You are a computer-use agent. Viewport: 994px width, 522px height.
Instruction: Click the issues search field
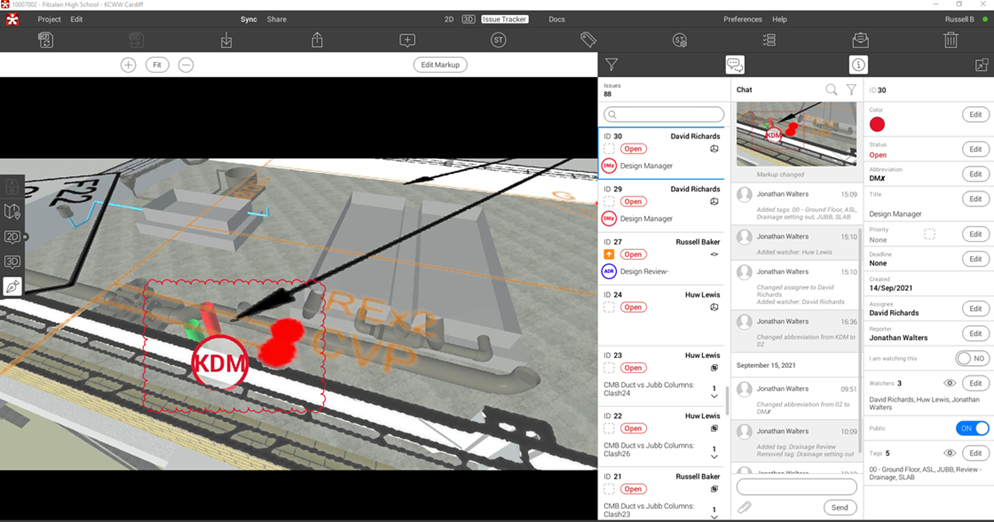coord(664,115)
